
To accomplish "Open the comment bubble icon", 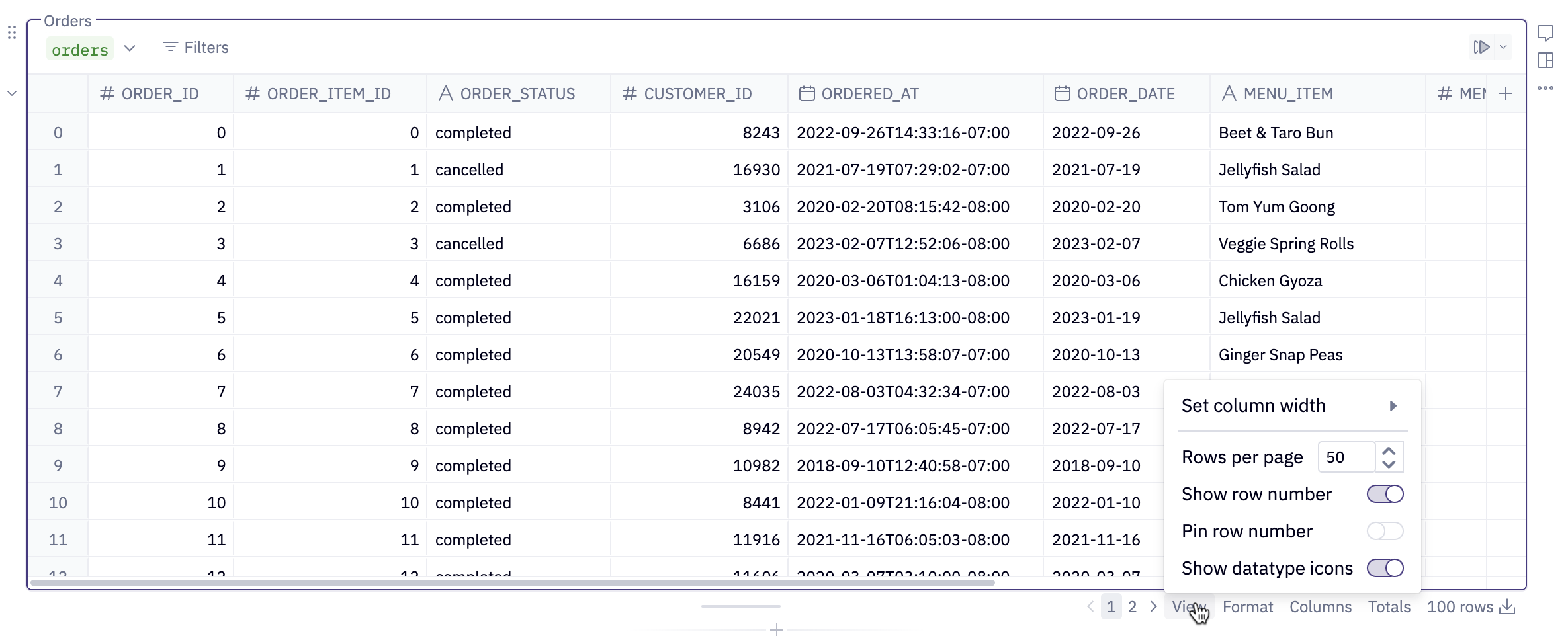I will (x=1546, y=33).
